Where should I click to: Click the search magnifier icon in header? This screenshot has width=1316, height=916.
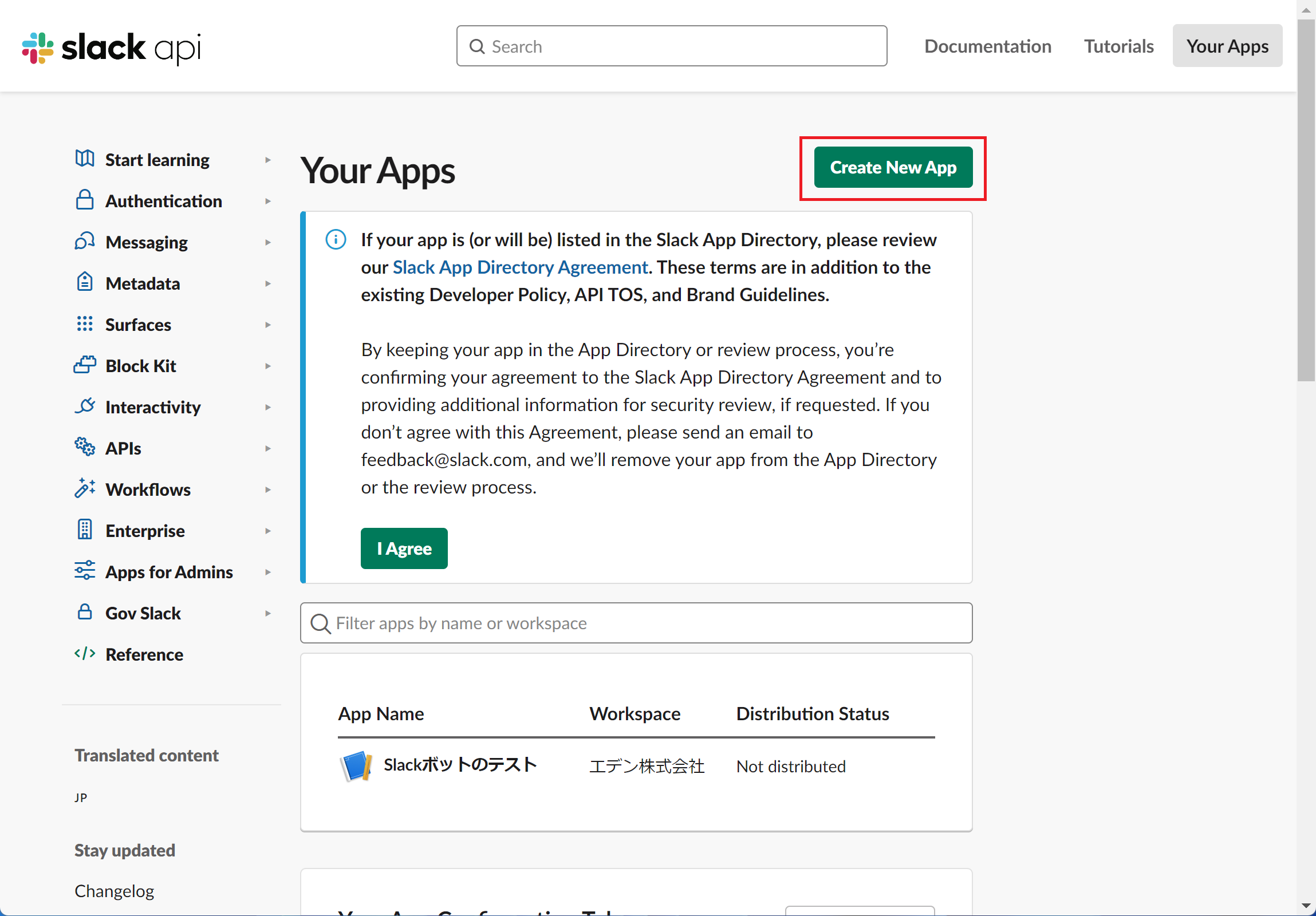tap(477, 46)
